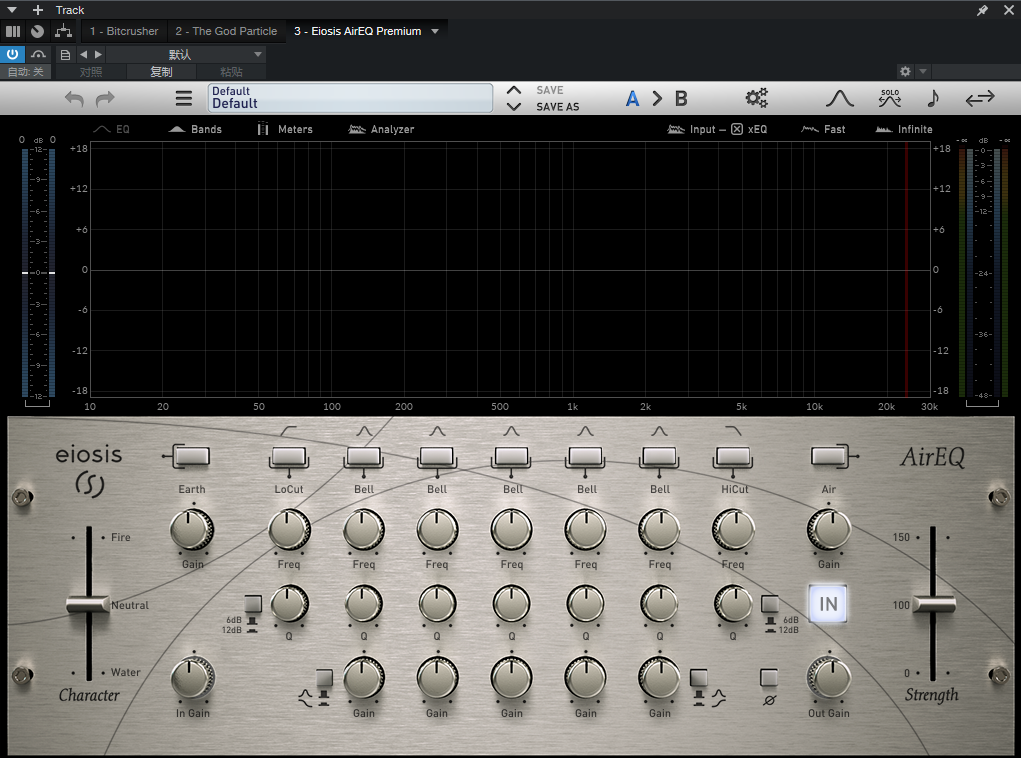
Task: Click the 自动: 关 automation button
Action: (x=25, y=72)
